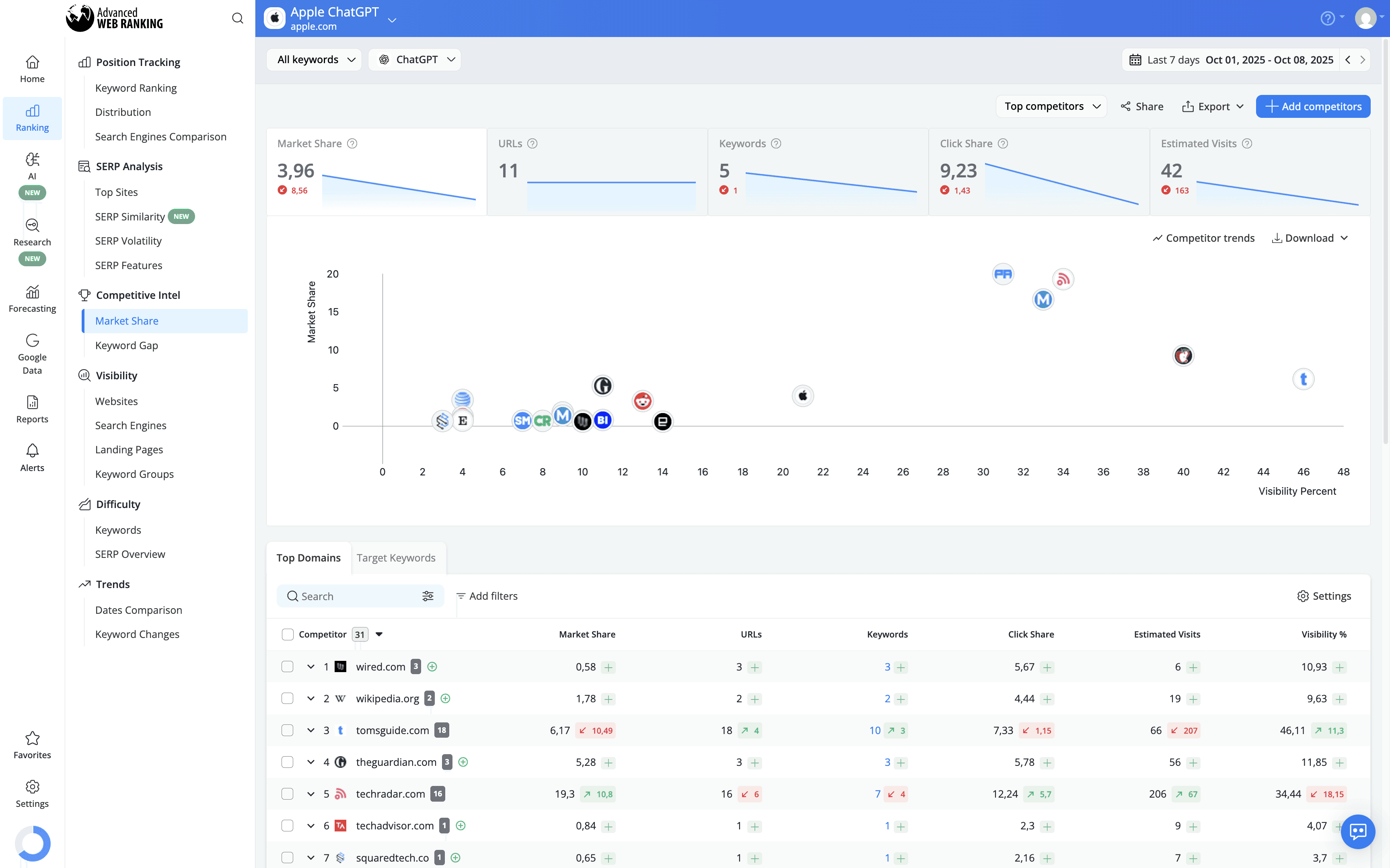This screenshot has height=868, width=1390.
Task: Expand the wired.com row chevron
Action: click(310, 666)
